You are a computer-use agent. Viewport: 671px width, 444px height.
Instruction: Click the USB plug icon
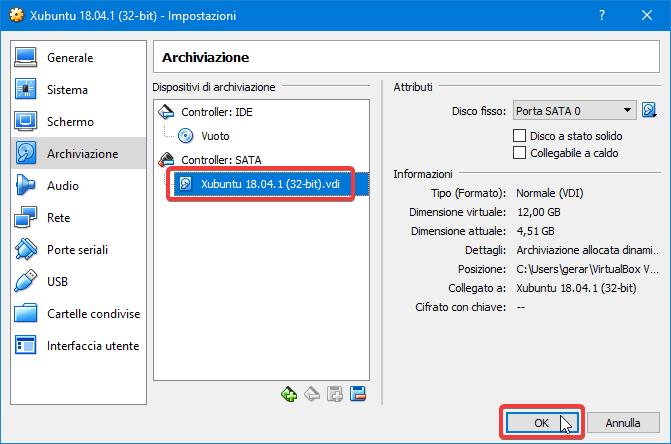(x=25, y=281)
